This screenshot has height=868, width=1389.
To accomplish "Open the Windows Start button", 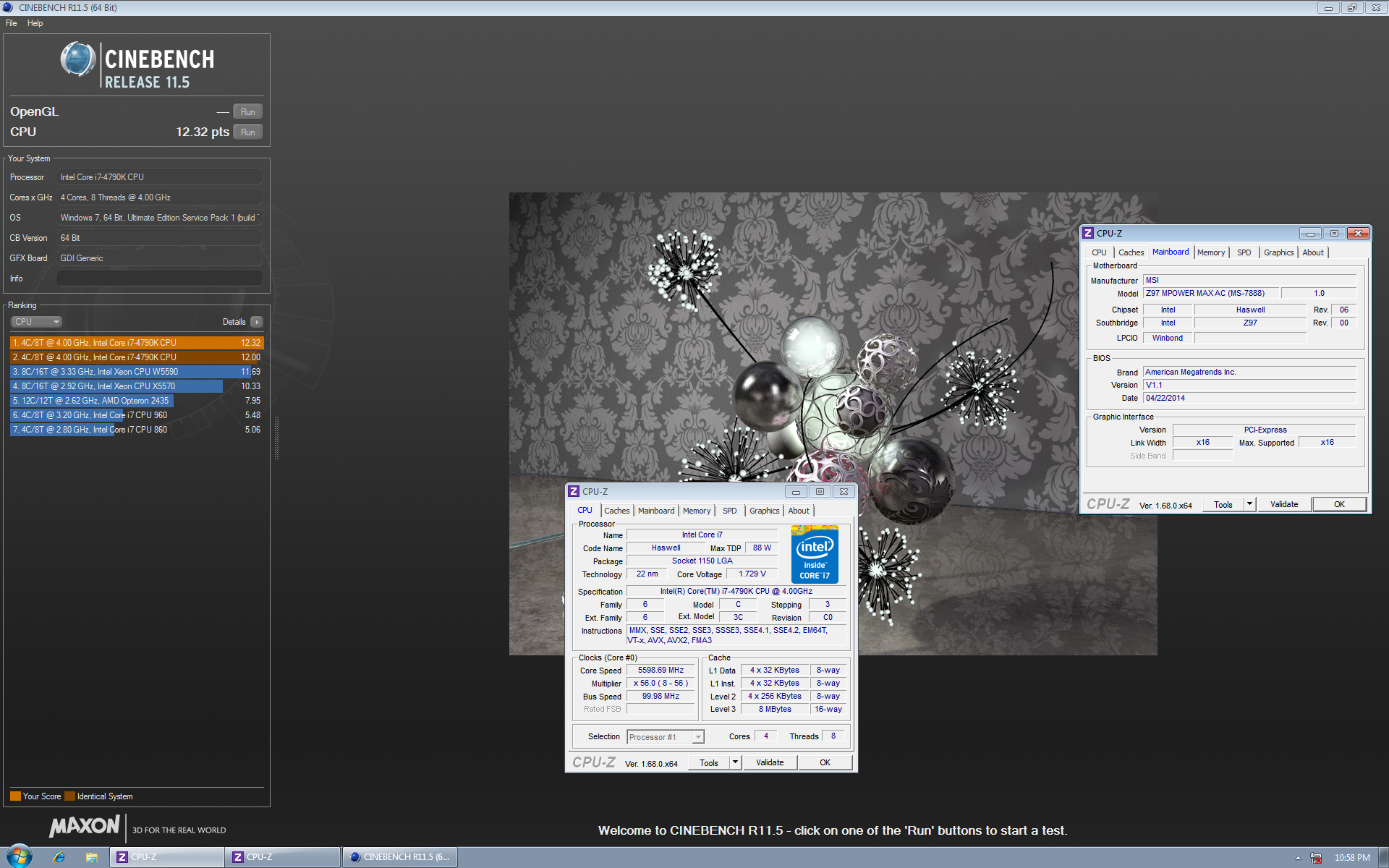I will point(20,857).
